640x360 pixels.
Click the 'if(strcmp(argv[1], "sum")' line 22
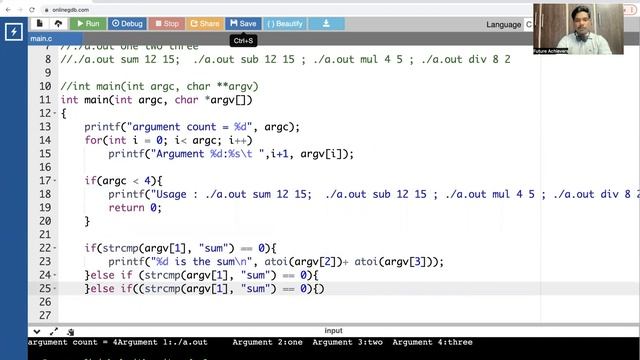(180, 248)
